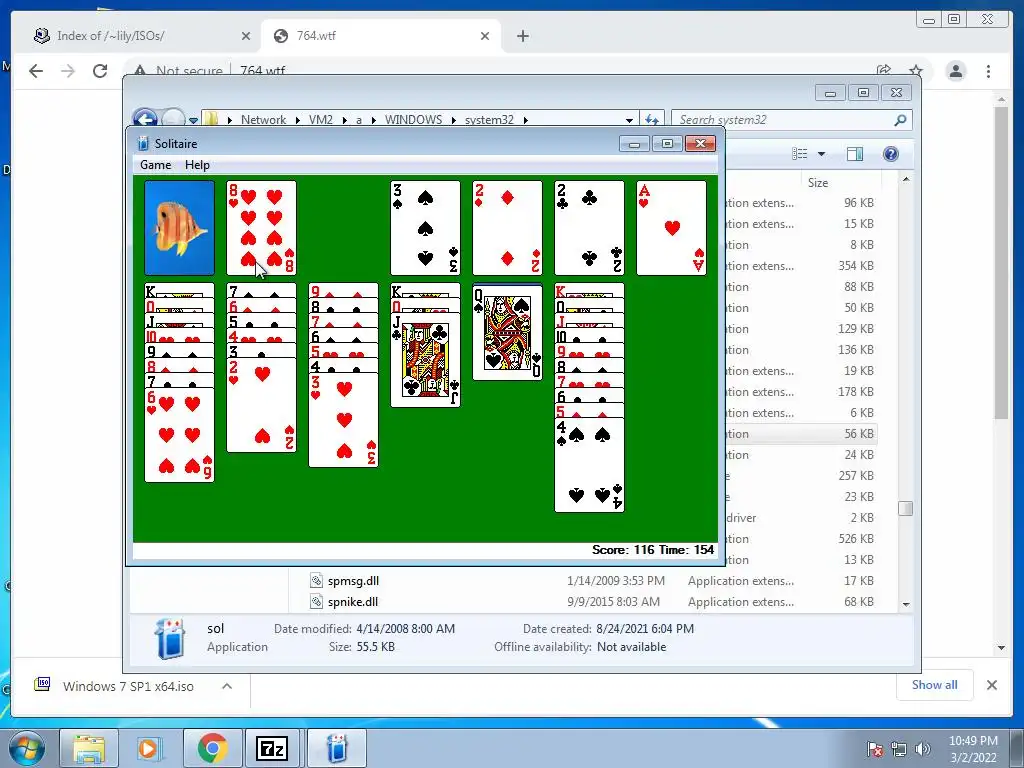Click the 3 of spades foundation pile
Image resolution: width=1024 pixels, height=768 pixels.
[425, 228]
